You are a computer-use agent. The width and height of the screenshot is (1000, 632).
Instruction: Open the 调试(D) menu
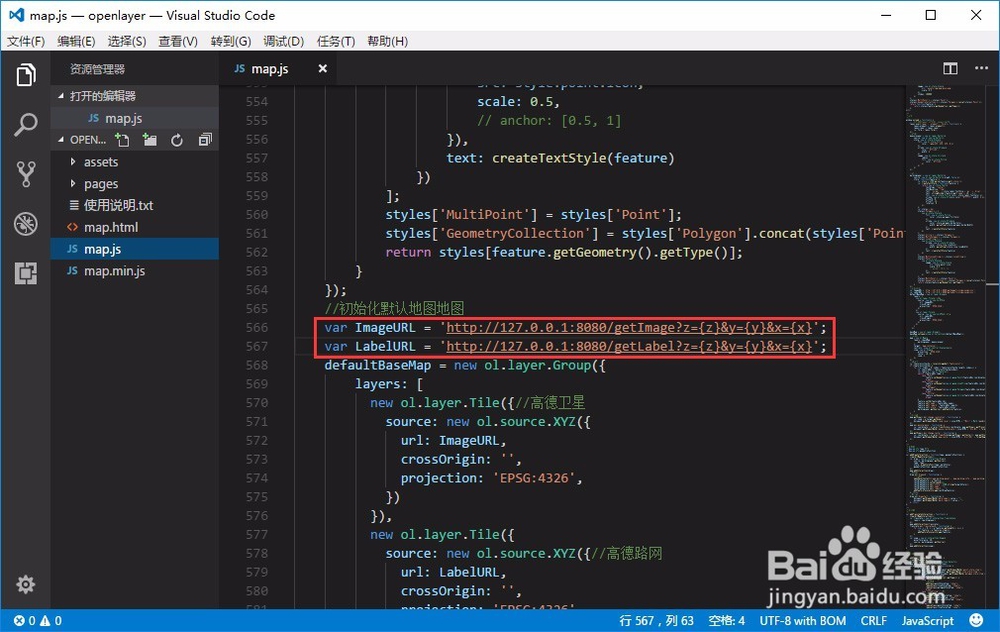[x=283, y=41]
